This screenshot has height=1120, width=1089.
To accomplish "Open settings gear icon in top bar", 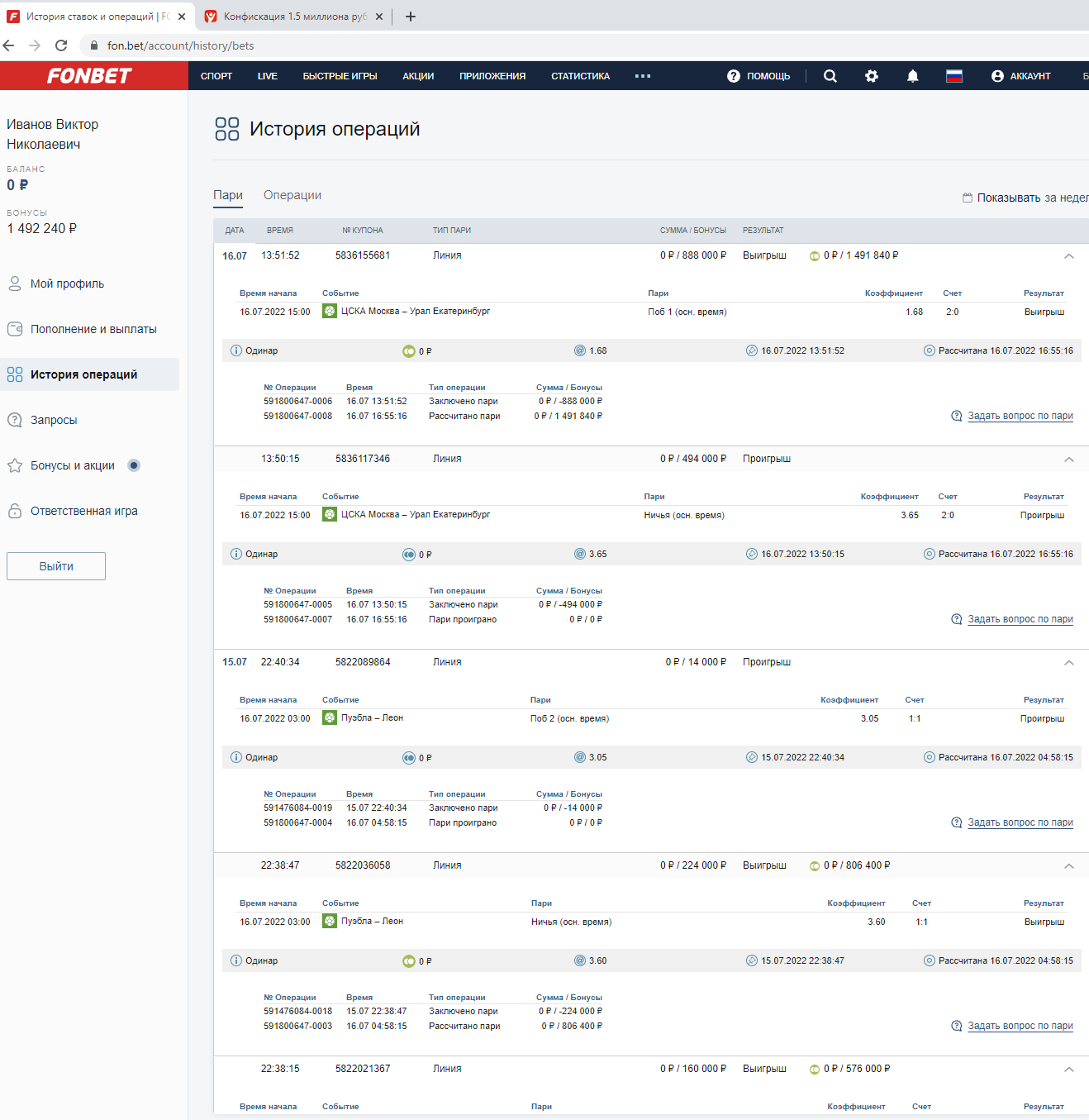I will (872, 76).
